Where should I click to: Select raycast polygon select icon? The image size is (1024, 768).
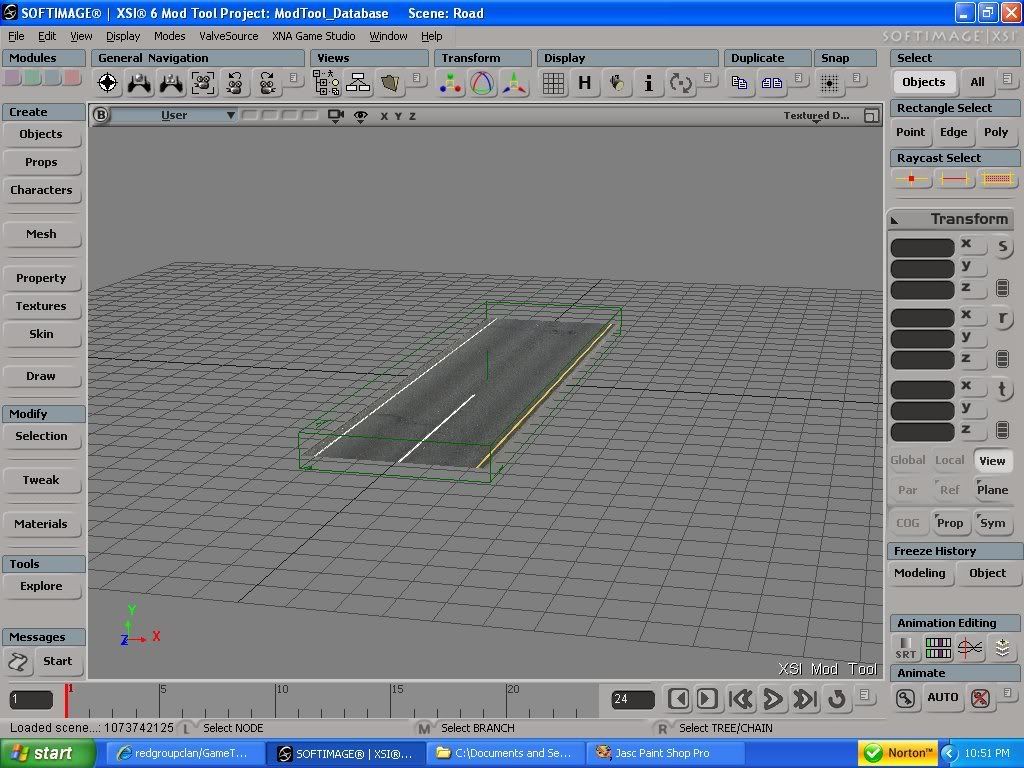(x=997, y=179)
